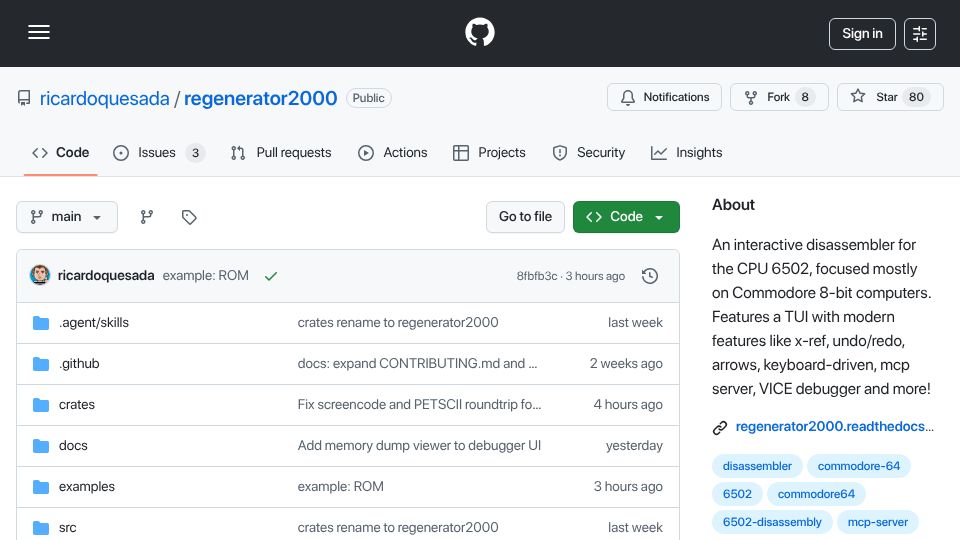960x540 pixels.
Task: Open the .agent/skills row 'crates rename to regenerator2000' commit
Action: [x=398, y=323]
